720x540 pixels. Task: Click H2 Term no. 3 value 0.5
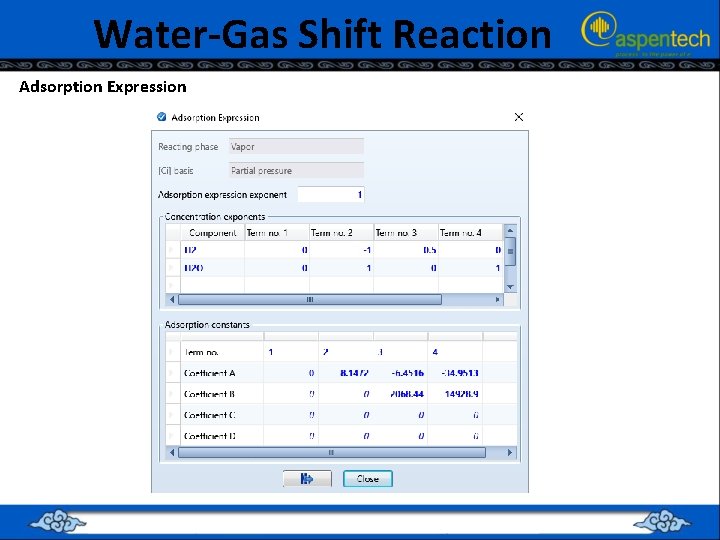coord(406,250)
